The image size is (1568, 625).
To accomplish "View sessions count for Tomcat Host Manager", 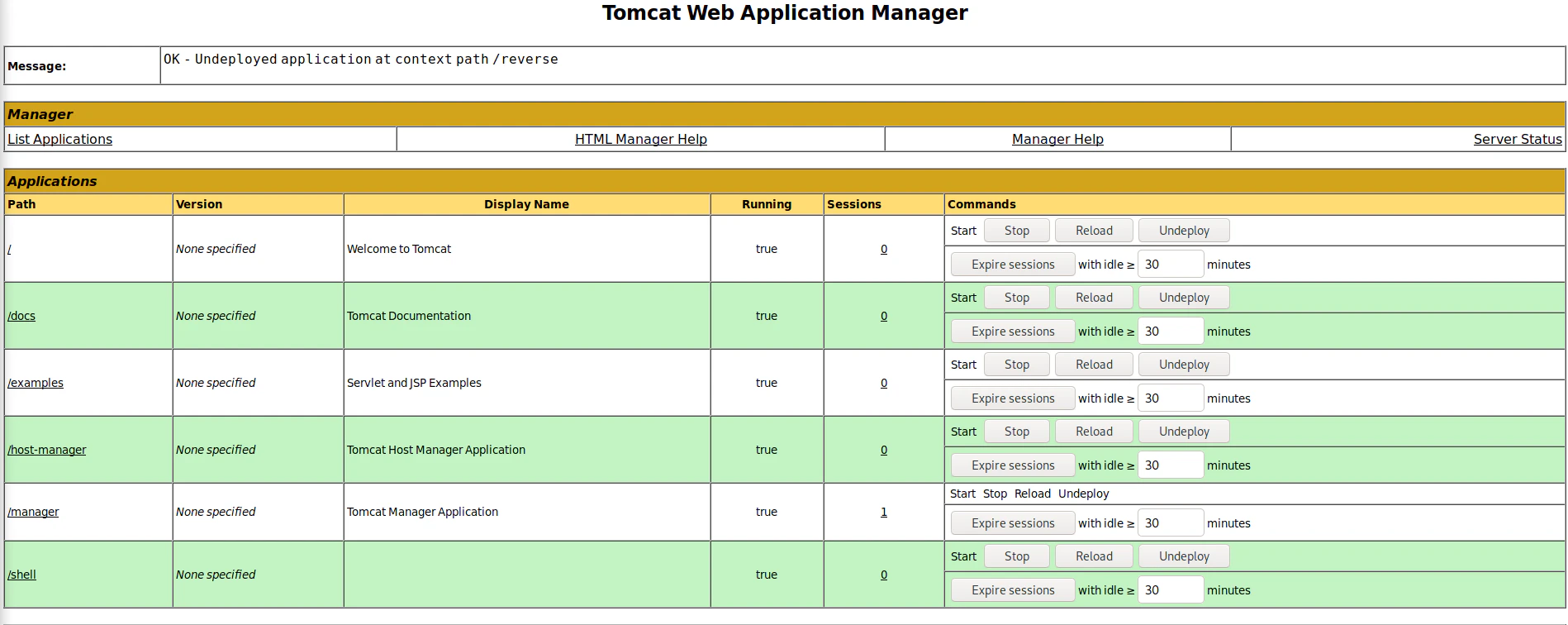I will pyautogui.click(x=884, y=450).
